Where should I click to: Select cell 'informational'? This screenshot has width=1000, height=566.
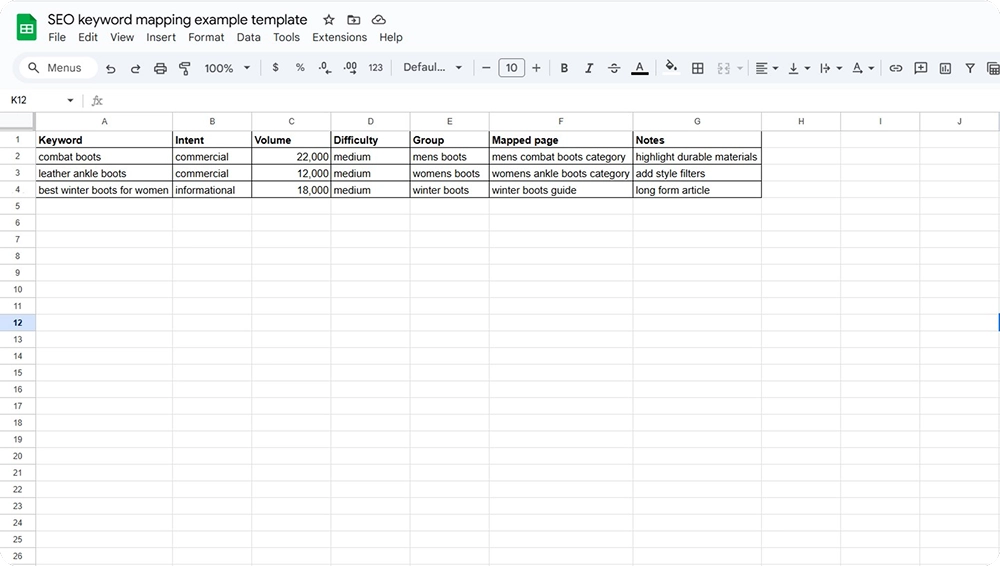point(212,190)
